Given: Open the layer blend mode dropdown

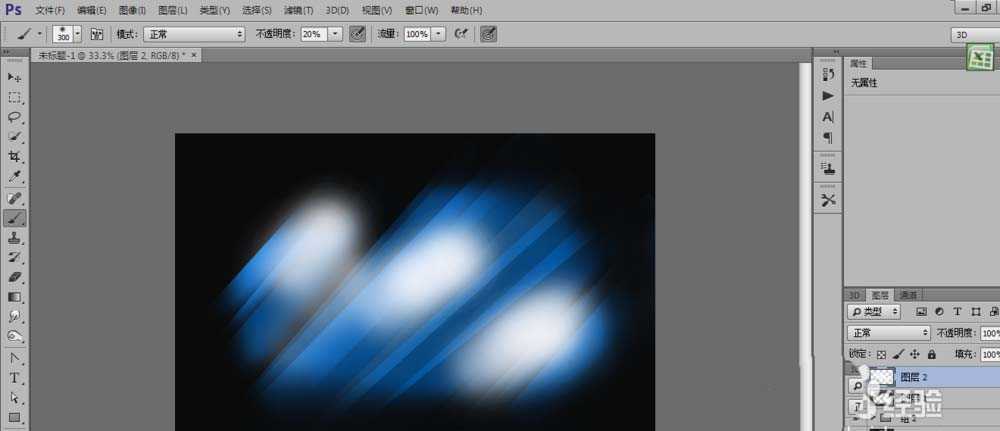Looking at the screenshot, I should [889, 332].
